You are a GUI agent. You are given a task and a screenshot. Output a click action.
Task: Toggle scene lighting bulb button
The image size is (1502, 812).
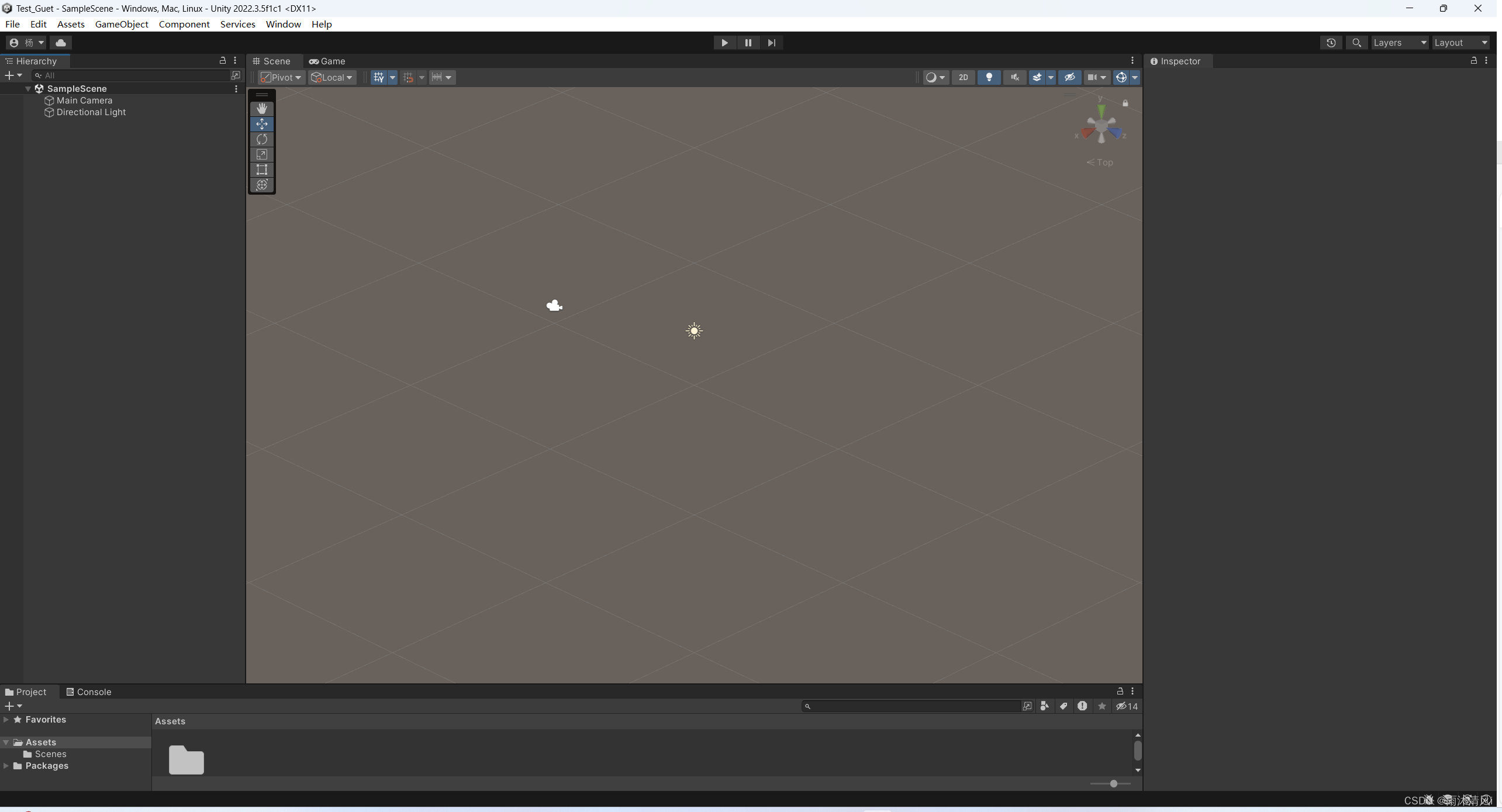click(989, 77)
